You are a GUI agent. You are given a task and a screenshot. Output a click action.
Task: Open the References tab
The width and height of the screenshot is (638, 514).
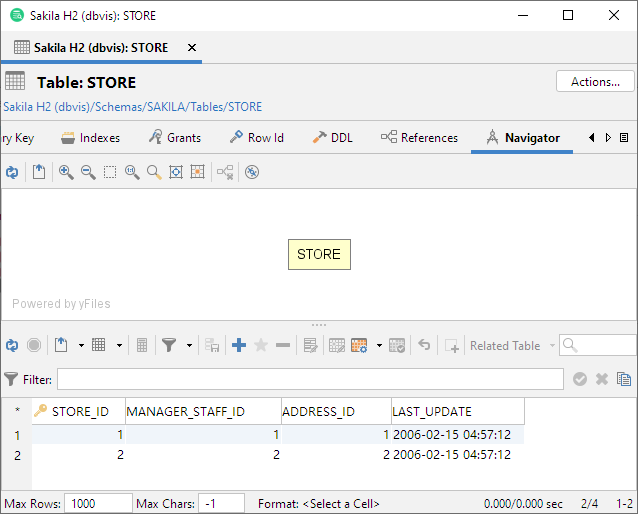coord(419,138)
